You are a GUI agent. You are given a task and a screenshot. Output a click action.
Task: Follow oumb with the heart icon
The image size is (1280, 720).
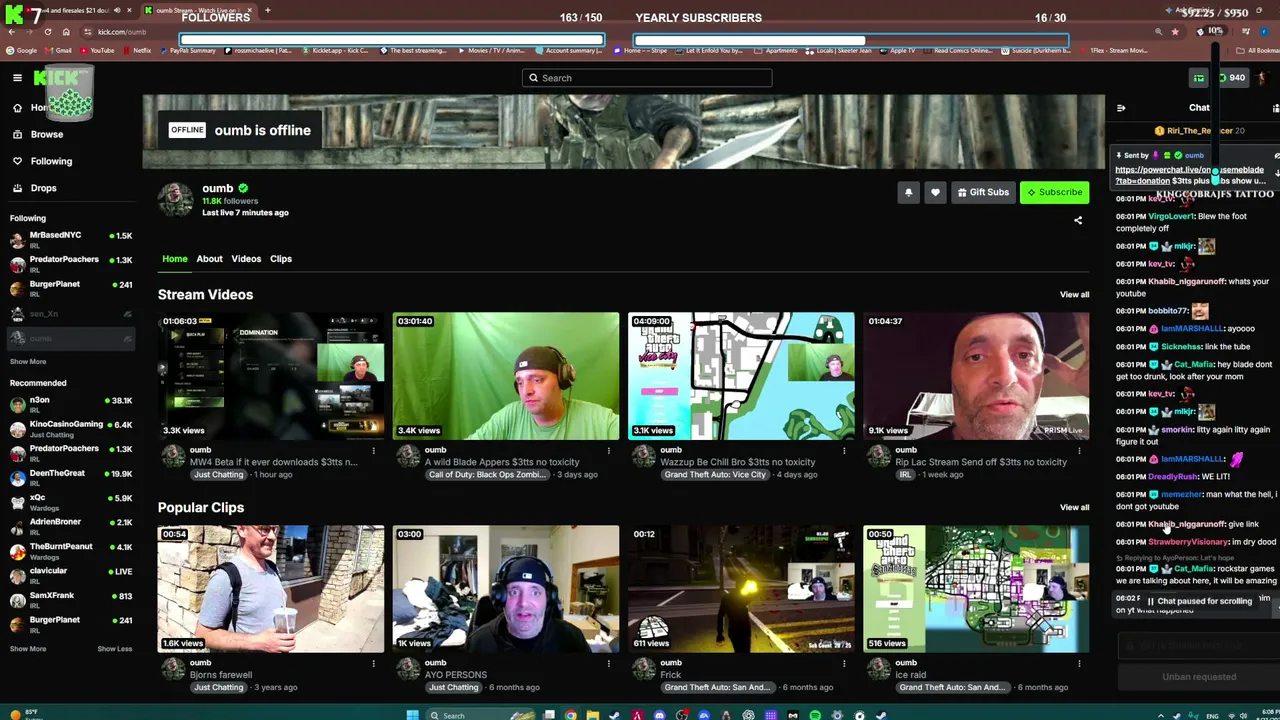(935, 192)
